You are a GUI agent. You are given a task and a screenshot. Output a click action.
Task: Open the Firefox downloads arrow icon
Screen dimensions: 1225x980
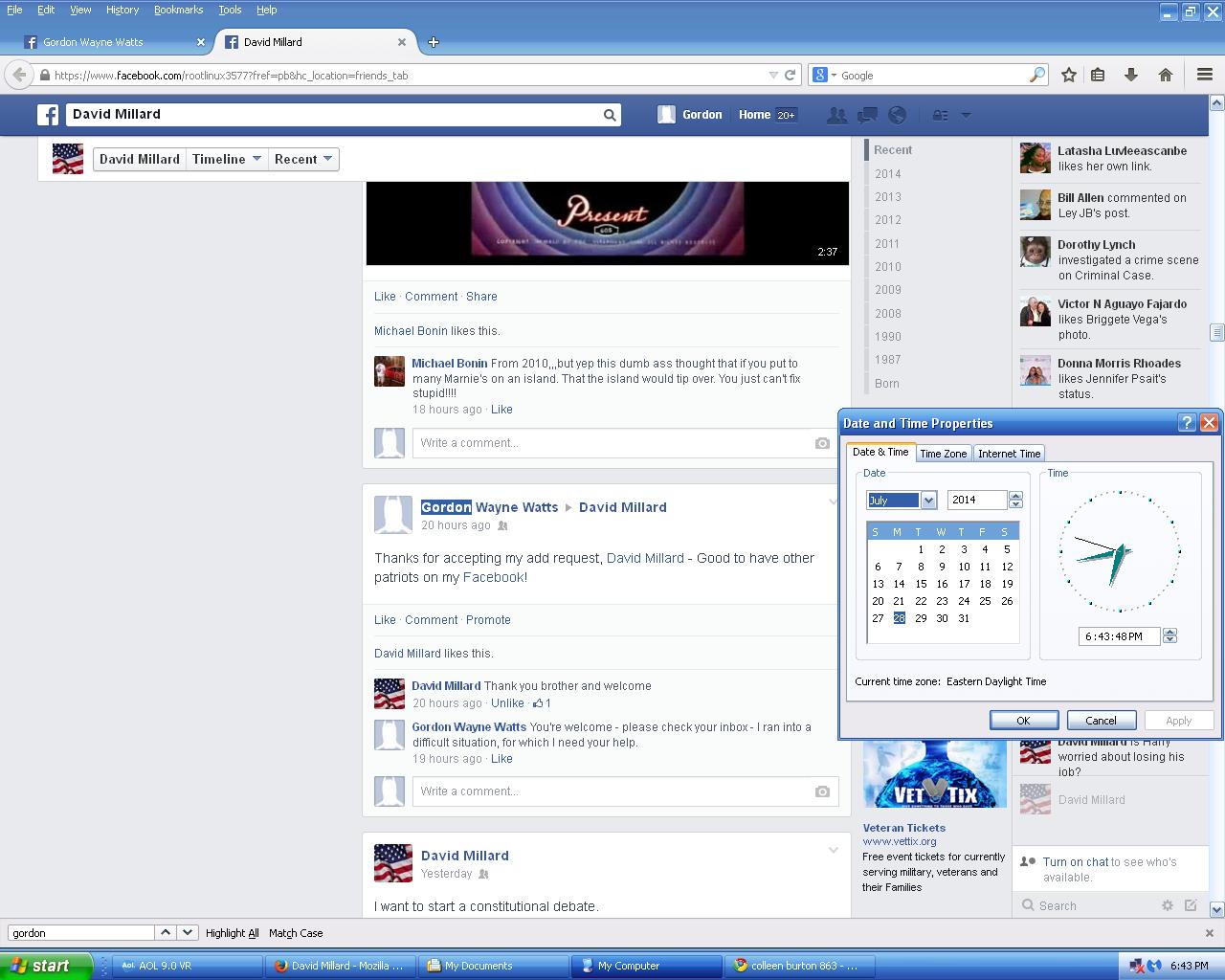(1130, 75)
